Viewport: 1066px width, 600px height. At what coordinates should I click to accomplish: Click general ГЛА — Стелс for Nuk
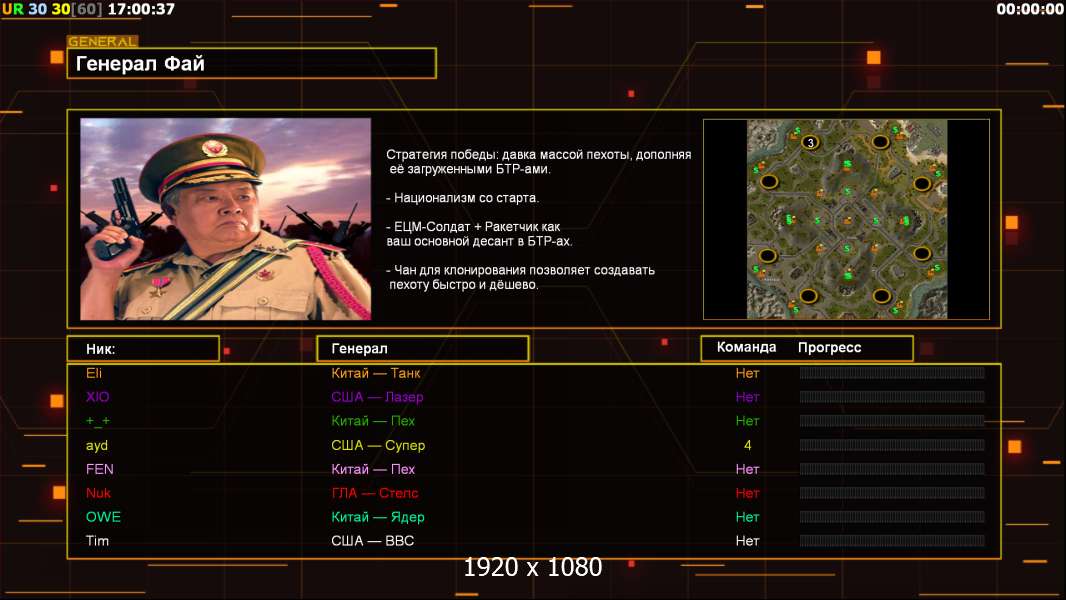coord(375,493)
